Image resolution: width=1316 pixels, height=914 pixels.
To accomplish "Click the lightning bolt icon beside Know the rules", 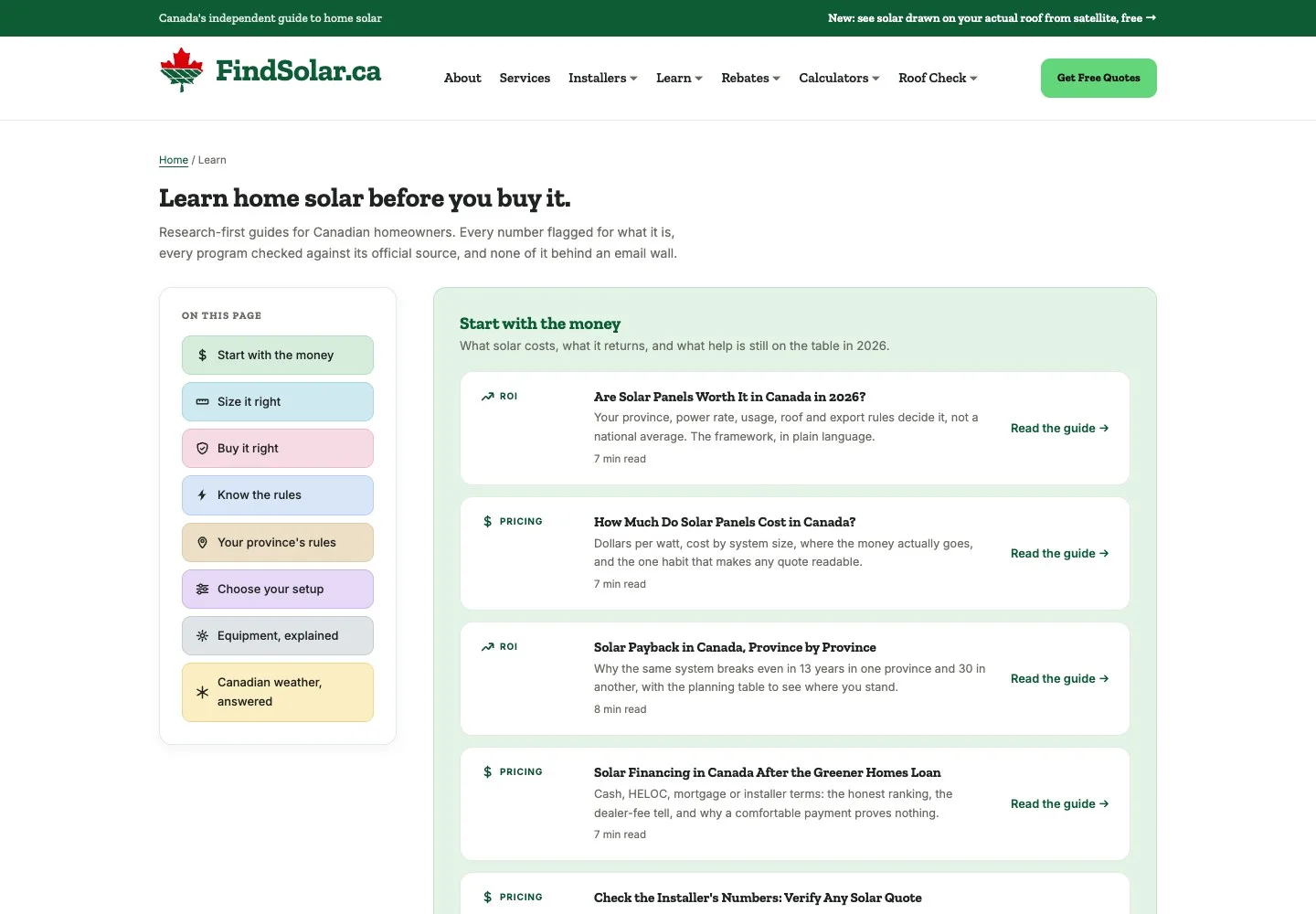I will (203, 495).
